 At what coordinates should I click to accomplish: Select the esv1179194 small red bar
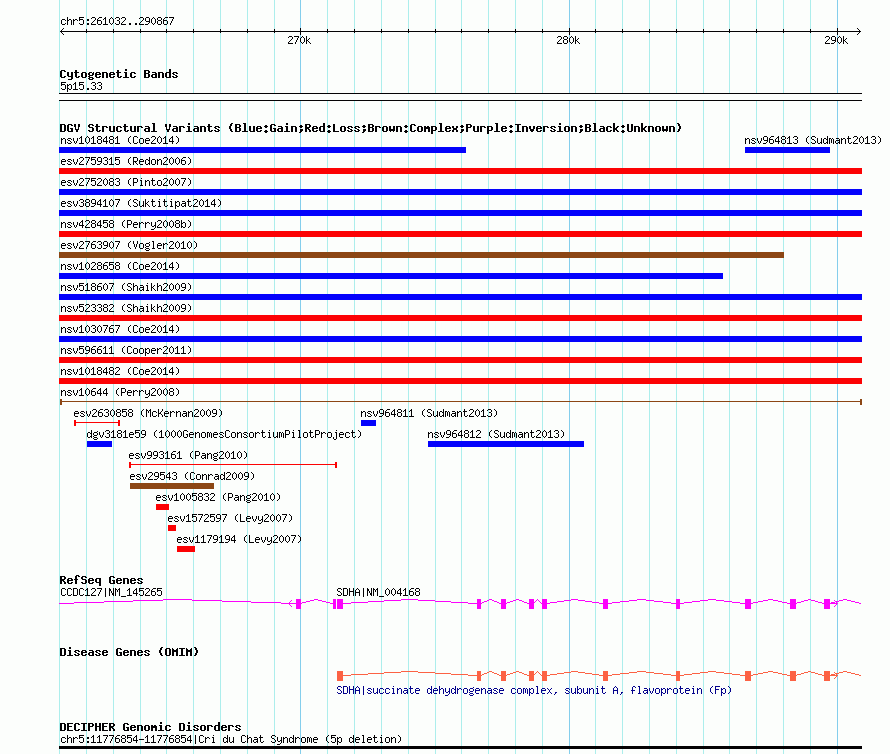coord(186,549)
